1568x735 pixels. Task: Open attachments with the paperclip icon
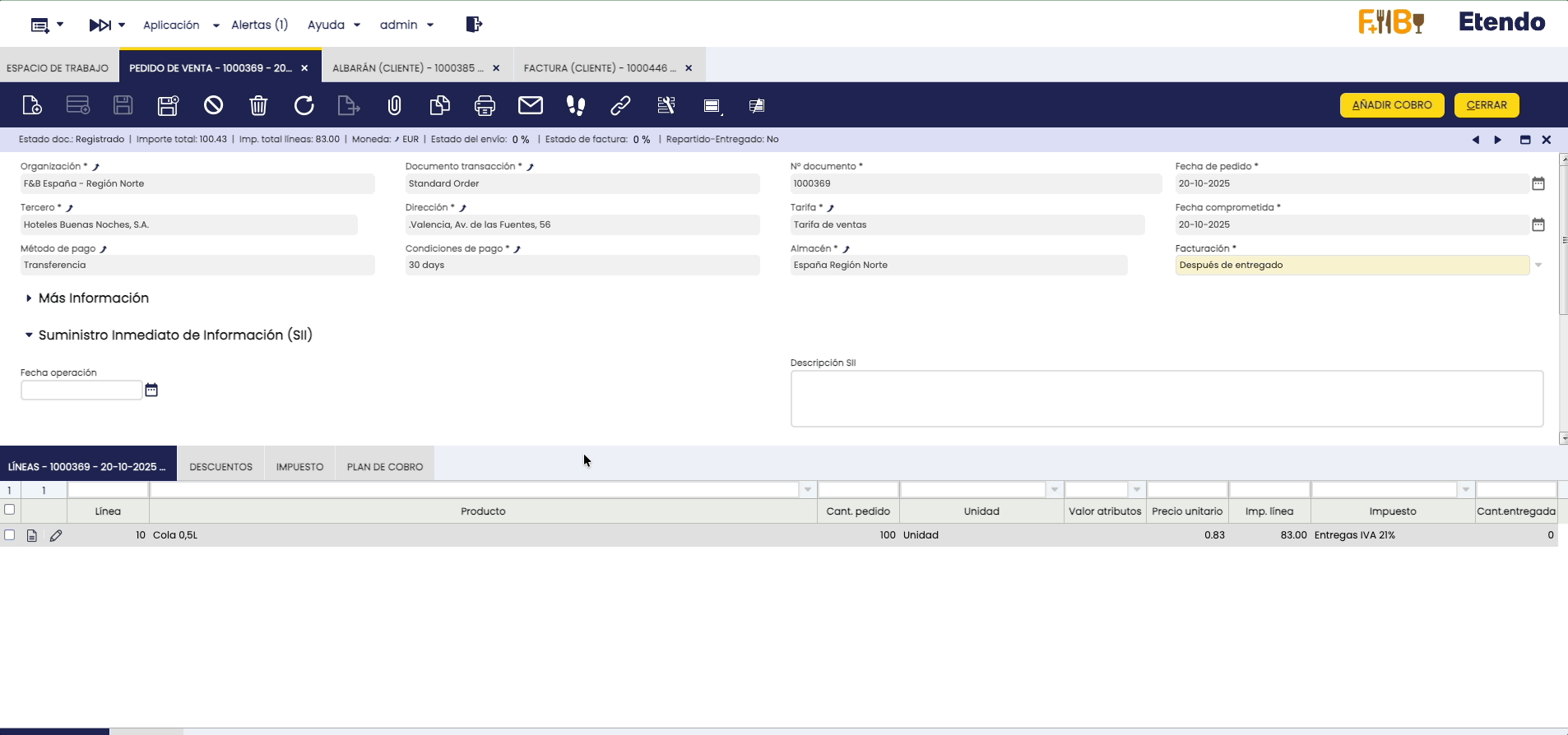[x=395, y=105]
